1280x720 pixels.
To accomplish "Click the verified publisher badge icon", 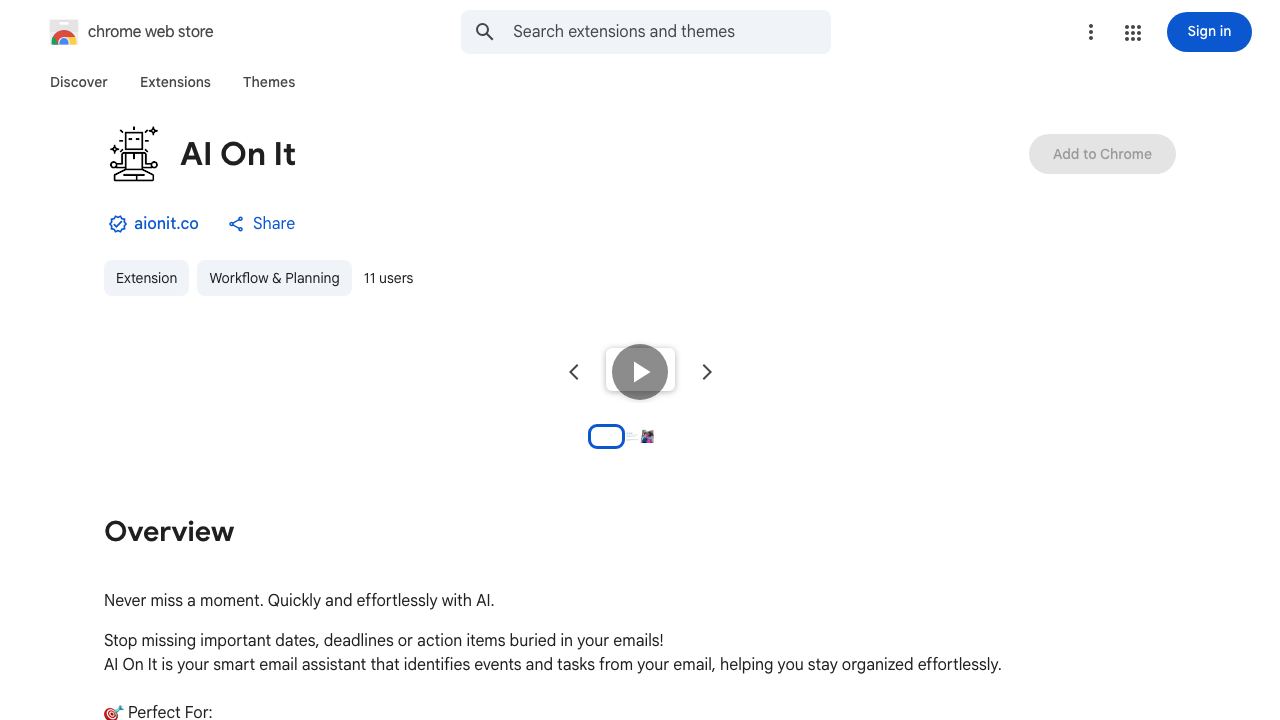I will [118, 224].
